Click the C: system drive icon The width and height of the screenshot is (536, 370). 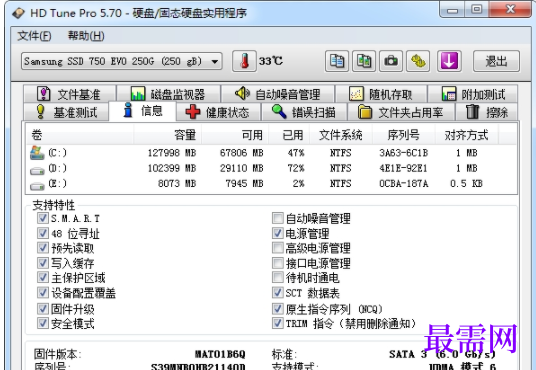coord(37,153)
